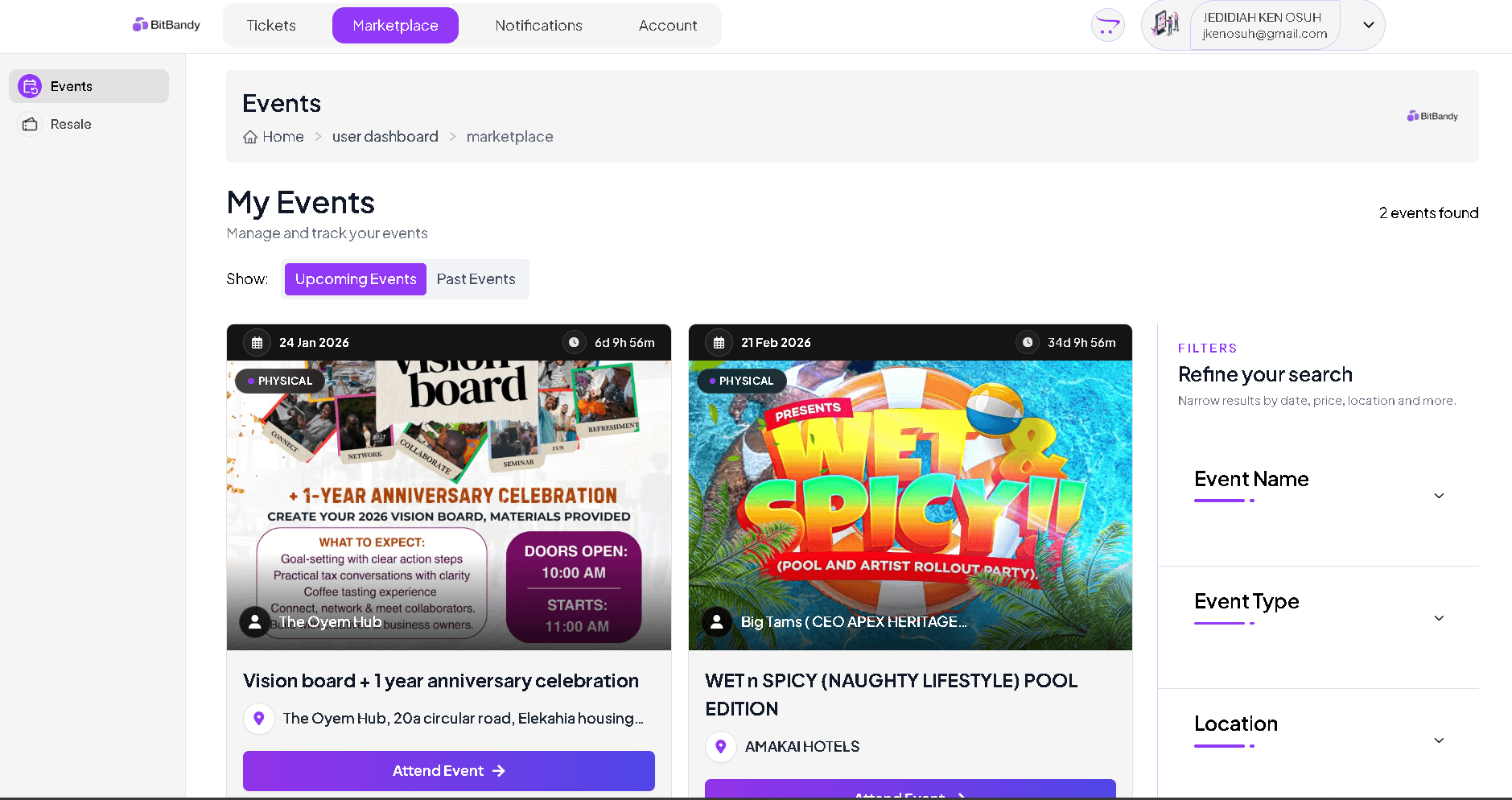The width and height of the screenshot is (1512, 800).
Task: Click the BitBandy logo in the header
Action: tap(166, 25)
